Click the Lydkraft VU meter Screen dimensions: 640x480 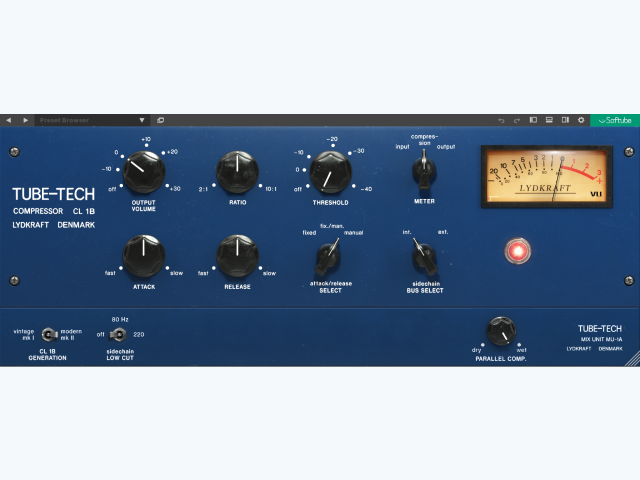[547, 177]
